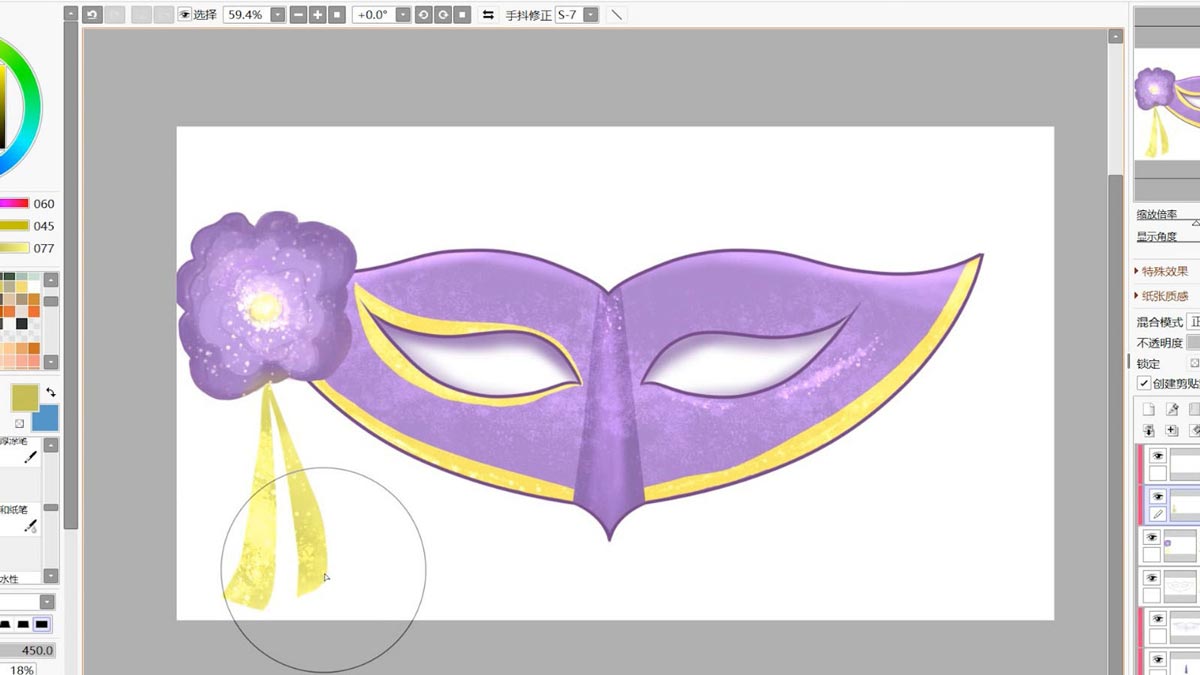
Task: Adjust the hue slider showing 060
Action: (14, 203)
